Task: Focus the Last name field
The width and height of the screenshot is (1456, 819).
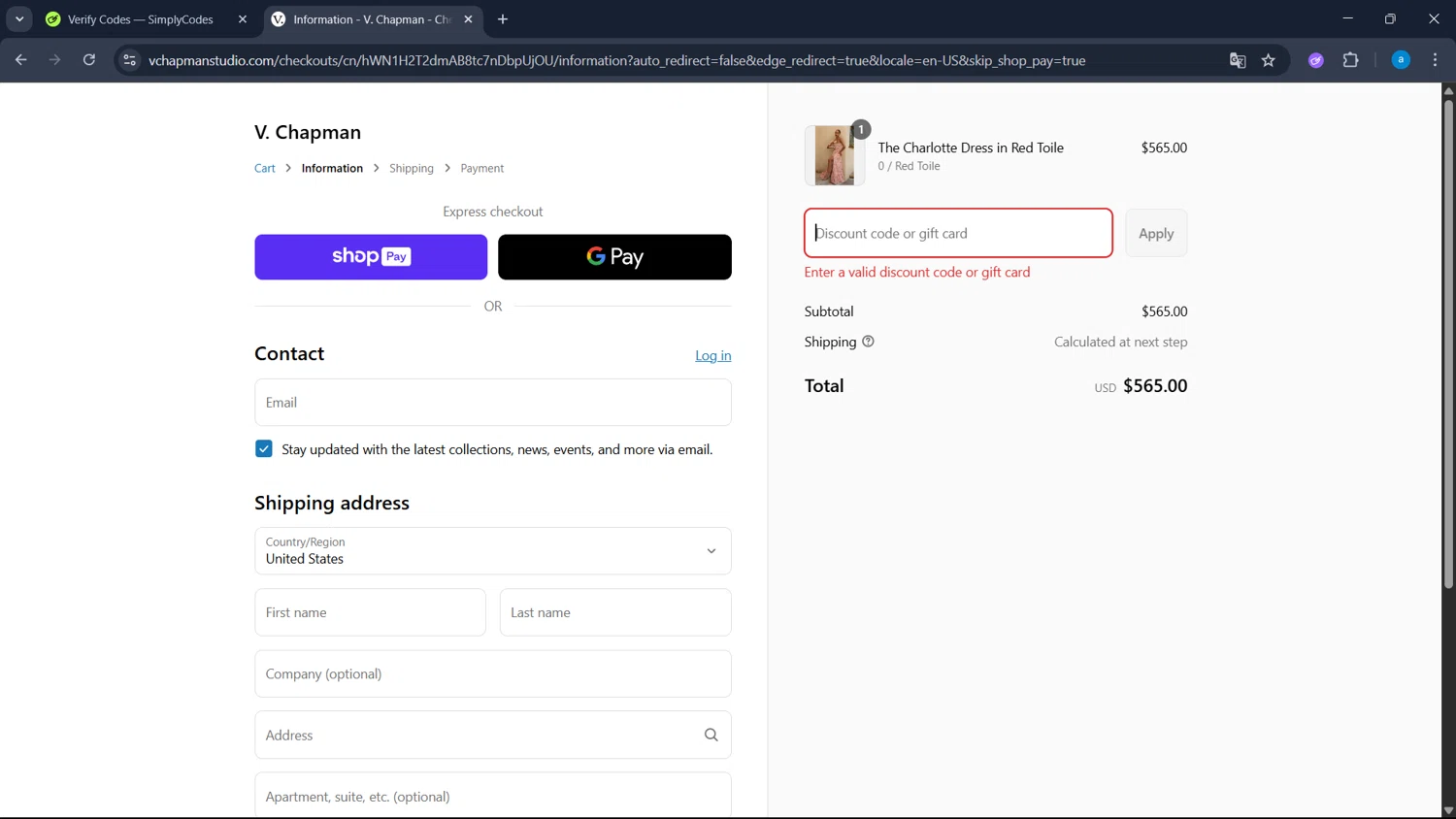Action: point(615,612)
